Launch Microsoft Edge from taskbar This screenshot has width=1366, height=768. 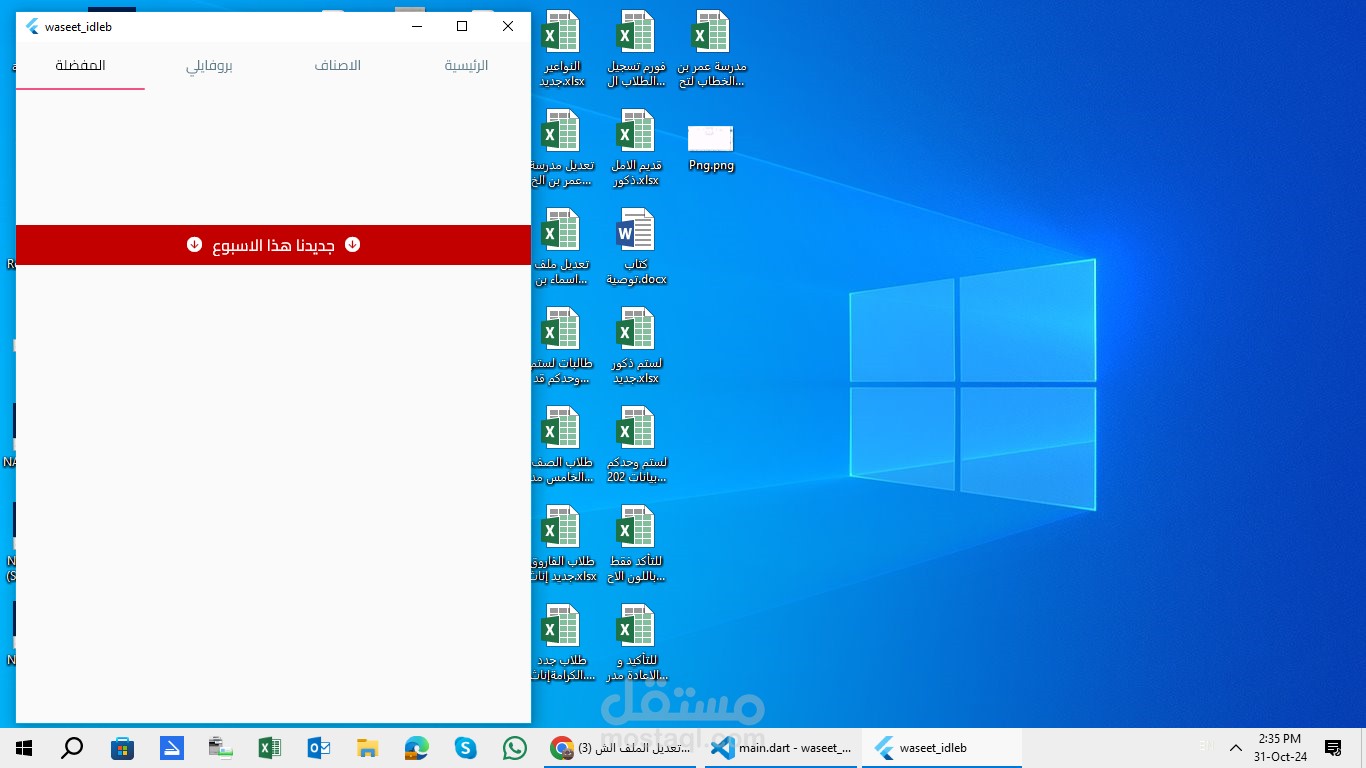416,748
